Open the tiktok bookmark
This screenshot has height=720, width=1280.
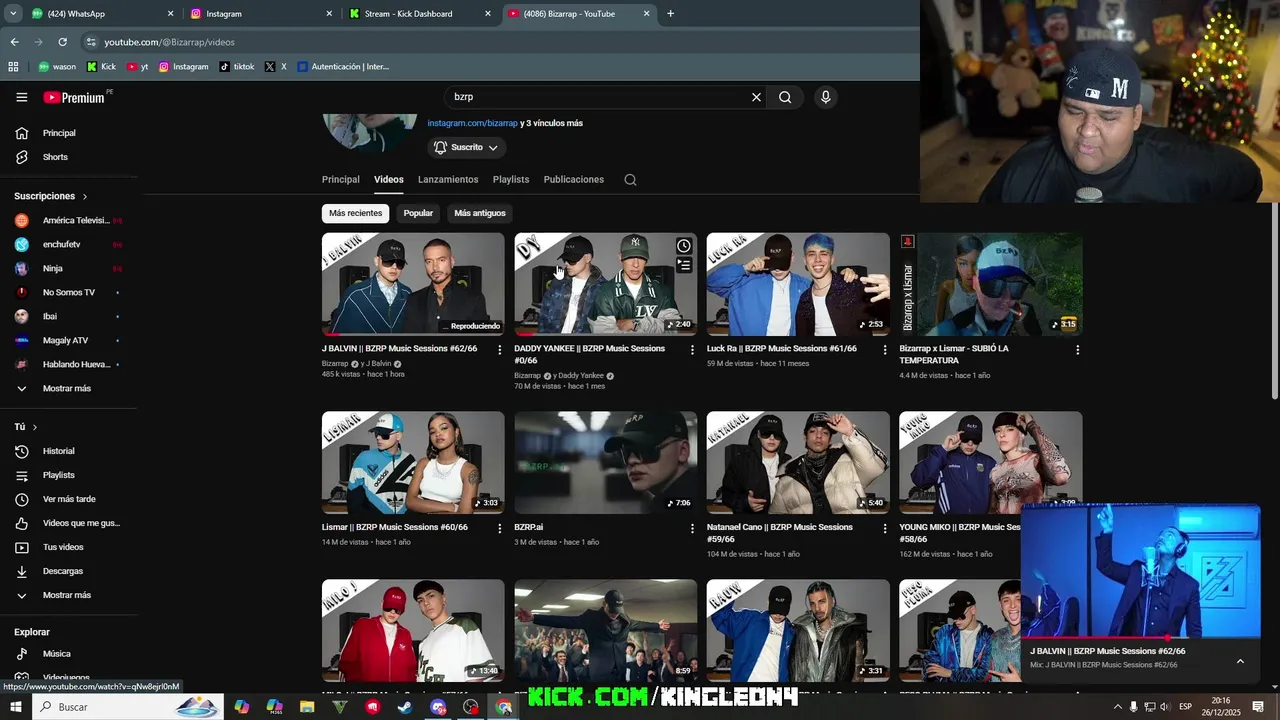tap(237, 67)
